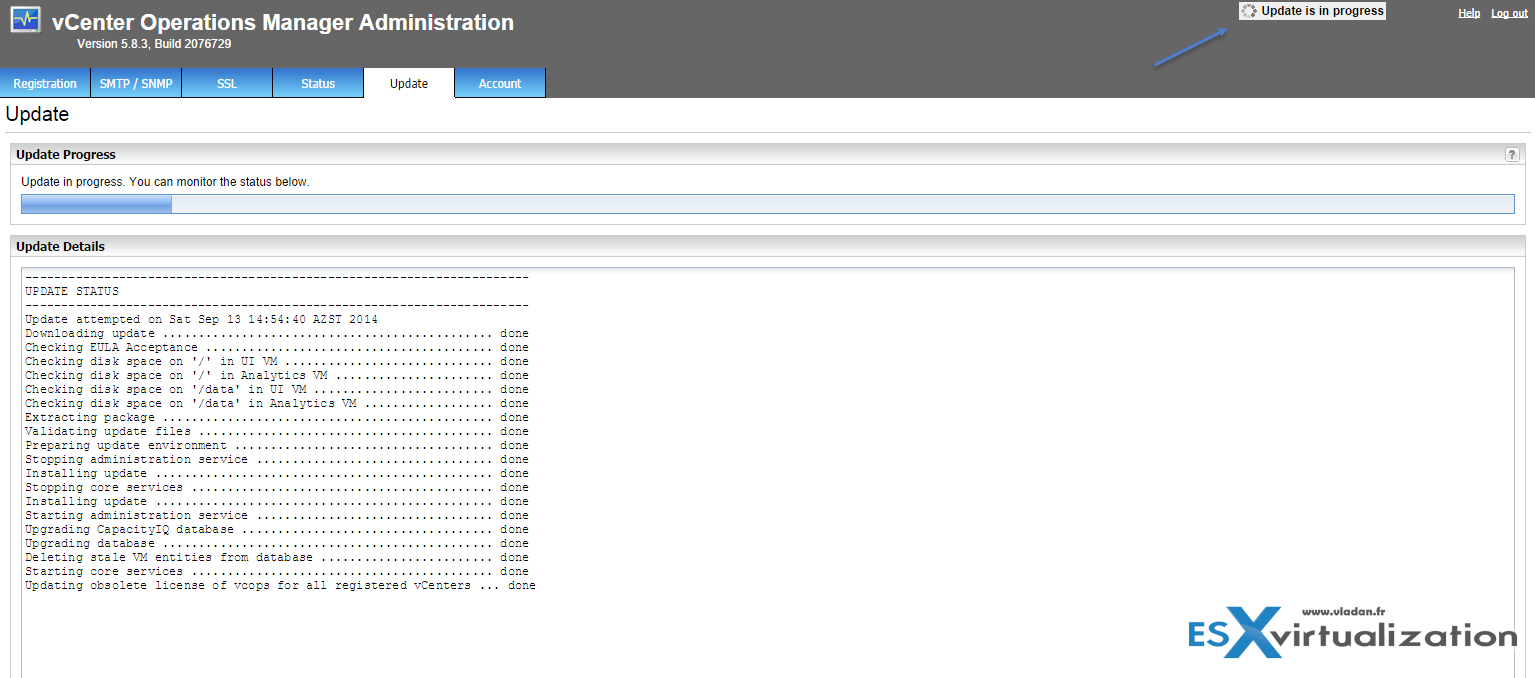
Task: Click the 'Update Details' panel header
Action: click(x=768, y=246)
